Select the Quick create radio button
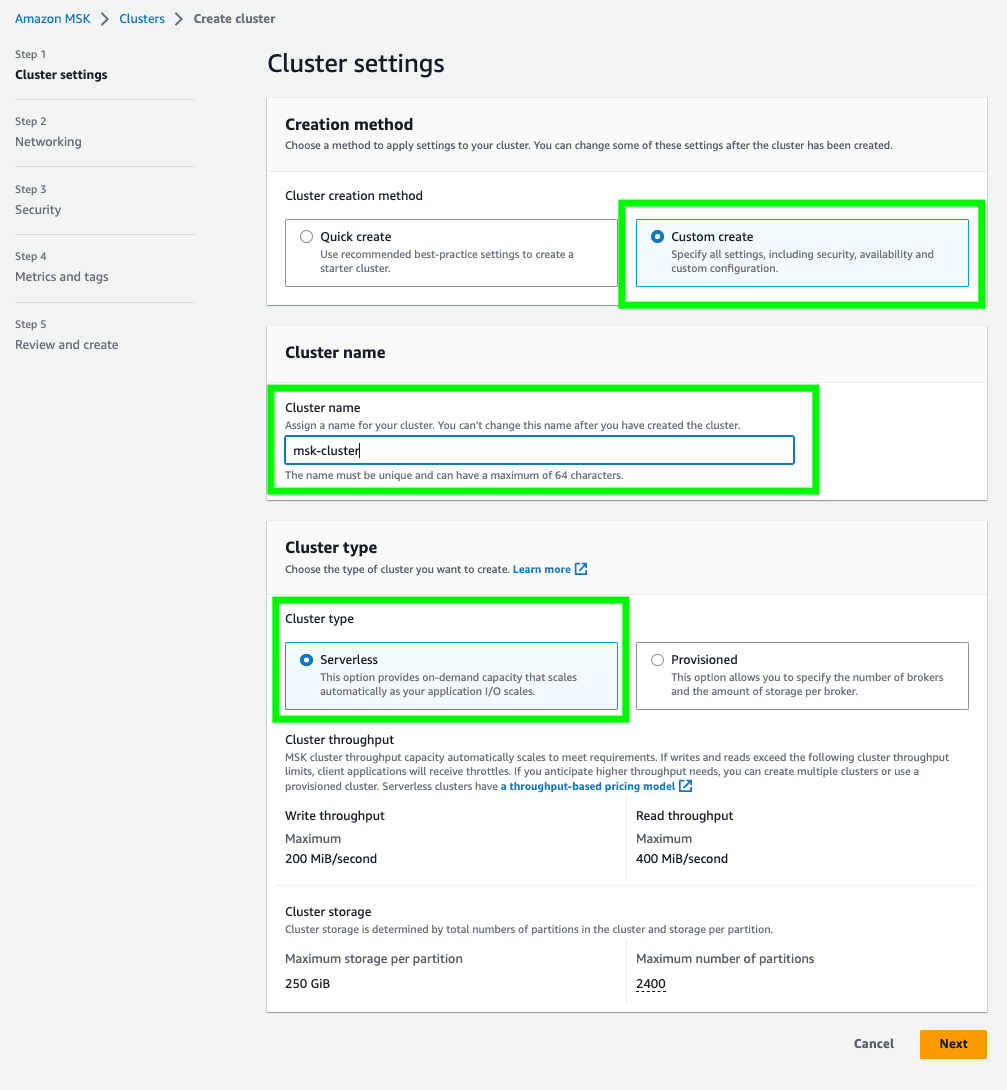 (306, 236)
